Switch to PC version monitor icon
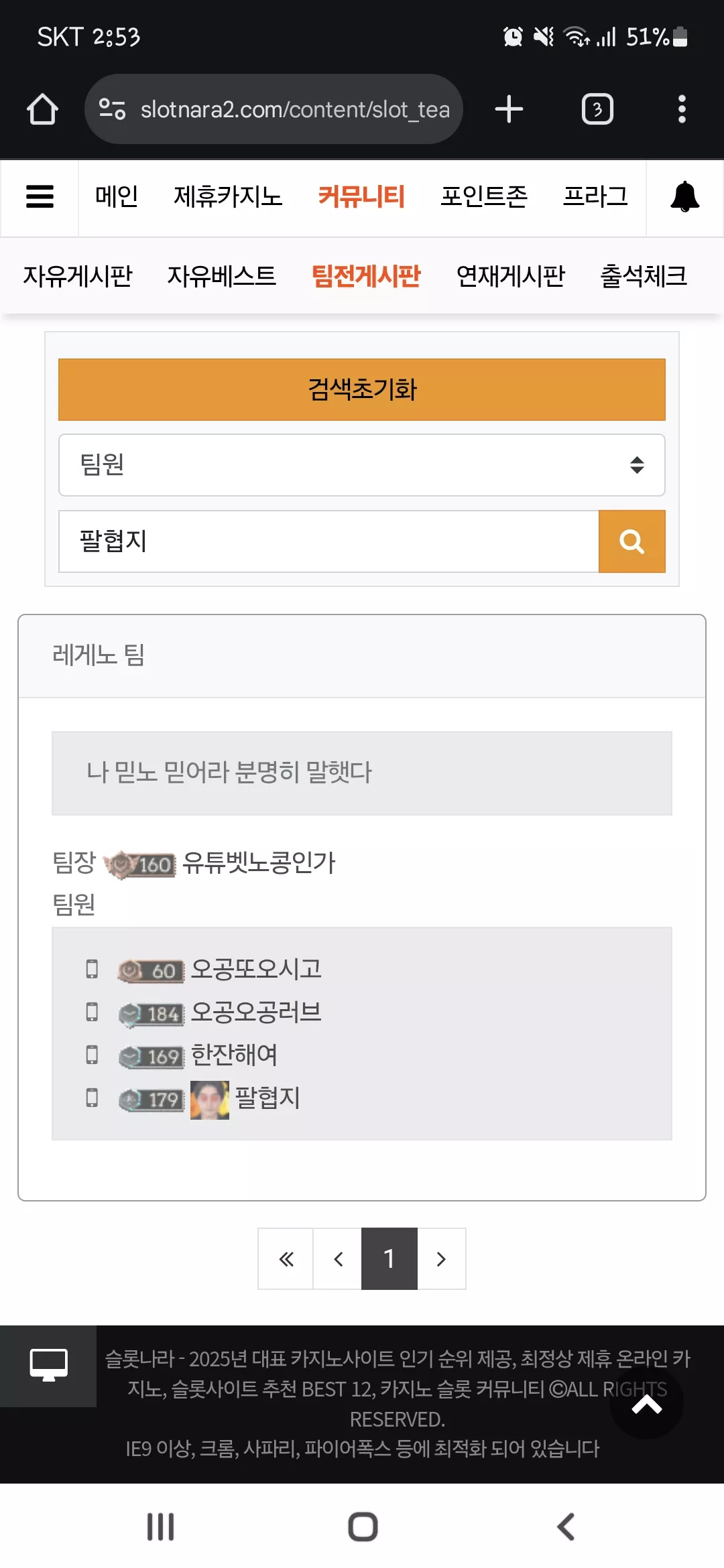The image size is (724, 1568). [x=48, y=1366]
